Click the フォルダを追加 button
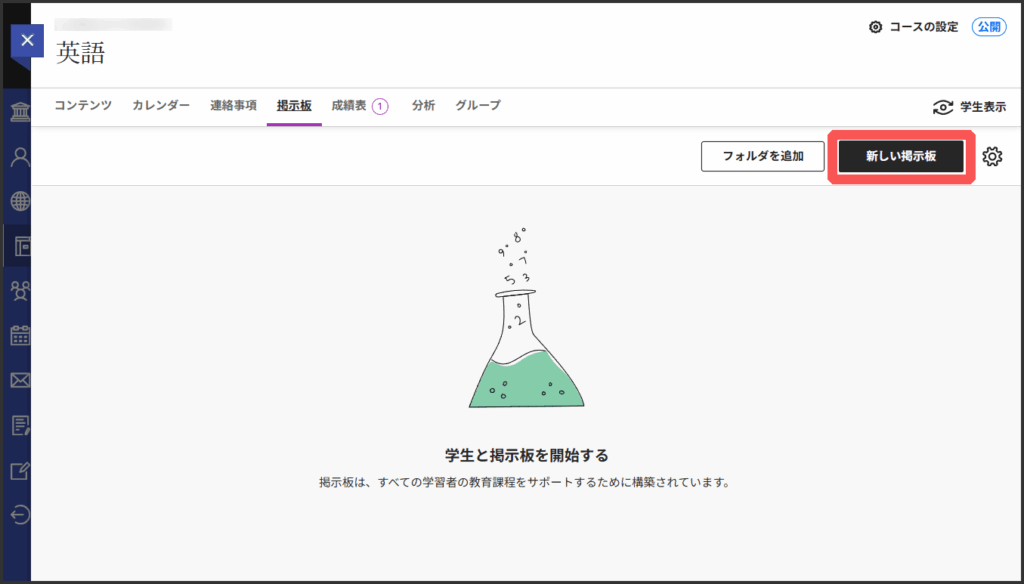Screen dimensions: 1024x584 point(763,157)
